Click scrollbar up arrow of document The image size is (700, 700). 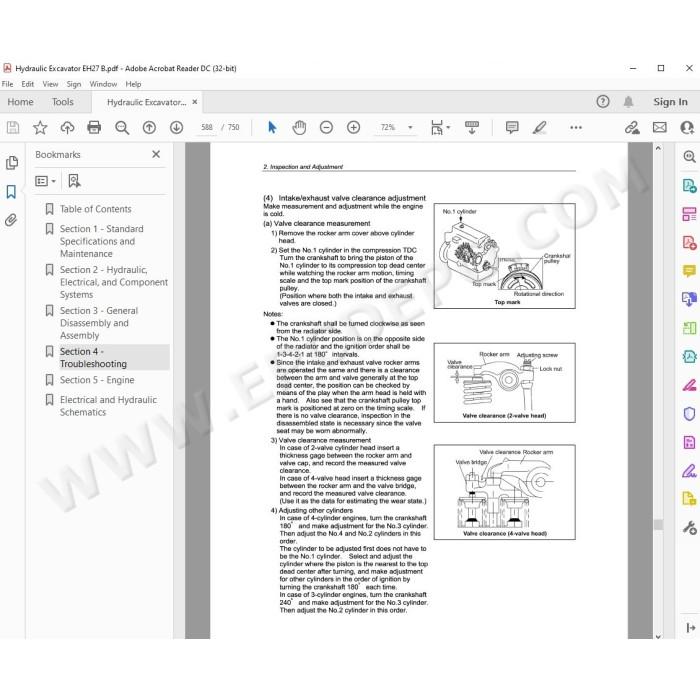pos(658,148)
